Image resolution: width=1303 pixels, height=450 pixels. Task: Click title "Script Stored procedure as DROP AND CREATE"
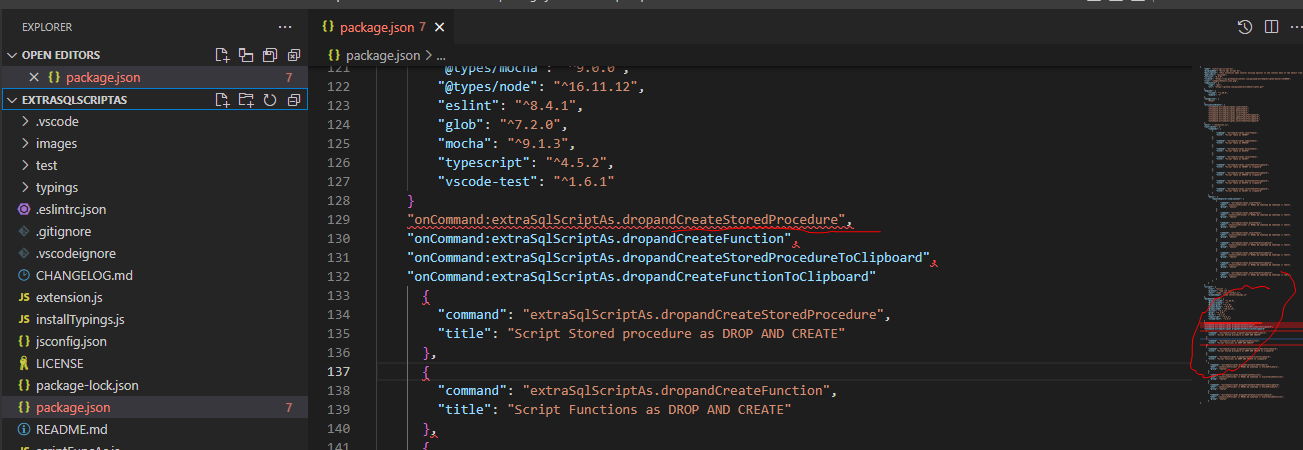click(676, 333)
